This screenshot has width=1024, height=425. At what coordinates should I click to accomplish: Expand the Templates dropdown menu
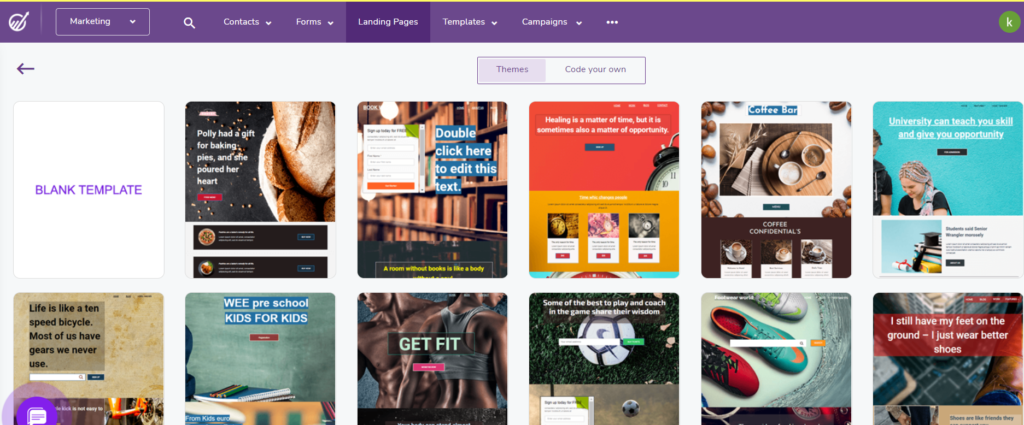point(470,22)
